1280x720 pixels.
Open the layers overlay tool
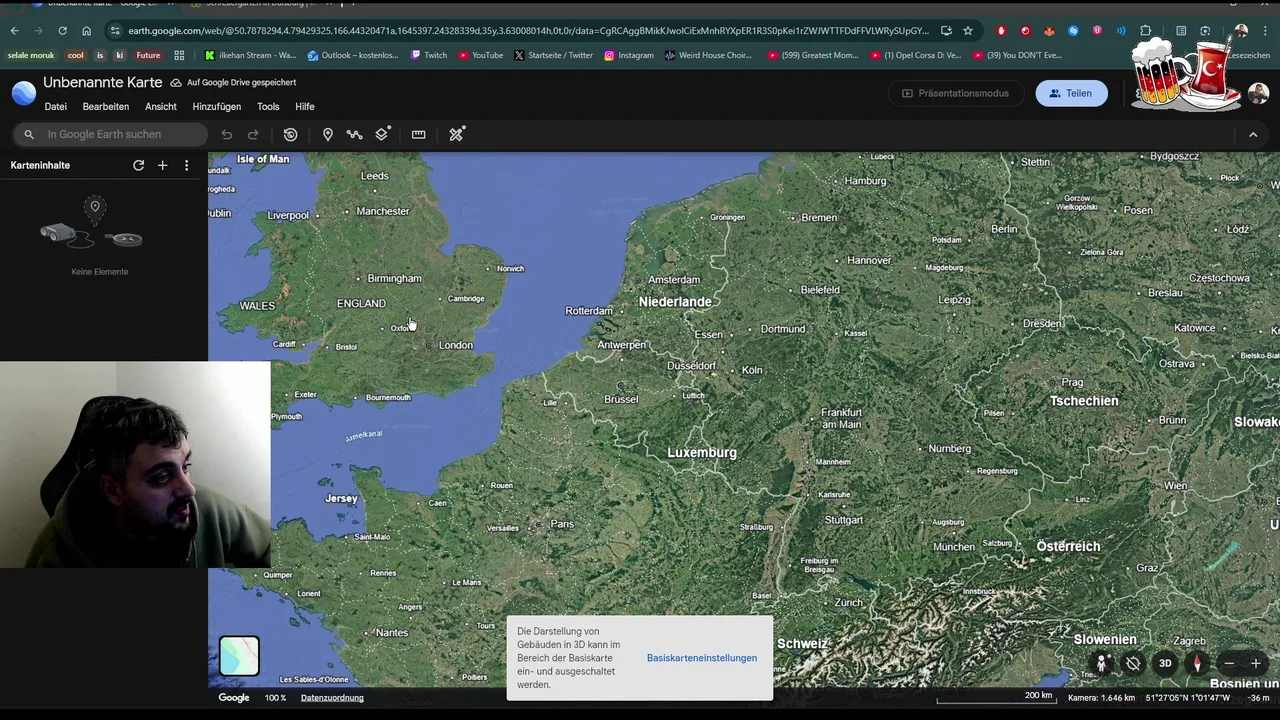click(x=382, y=134)
